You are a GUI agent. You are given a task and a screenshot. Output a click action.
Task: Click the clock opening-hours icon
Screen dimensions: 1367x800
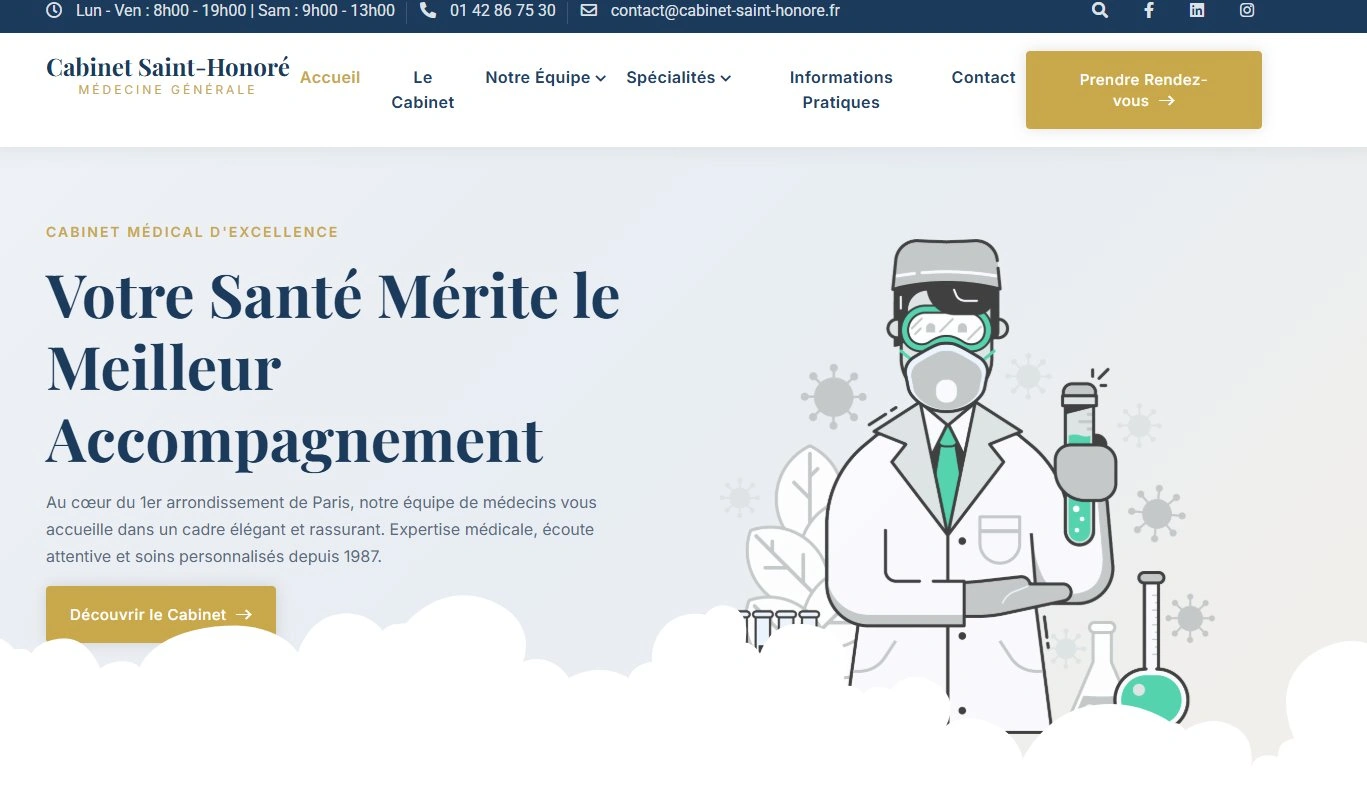(x=54, y=11)
